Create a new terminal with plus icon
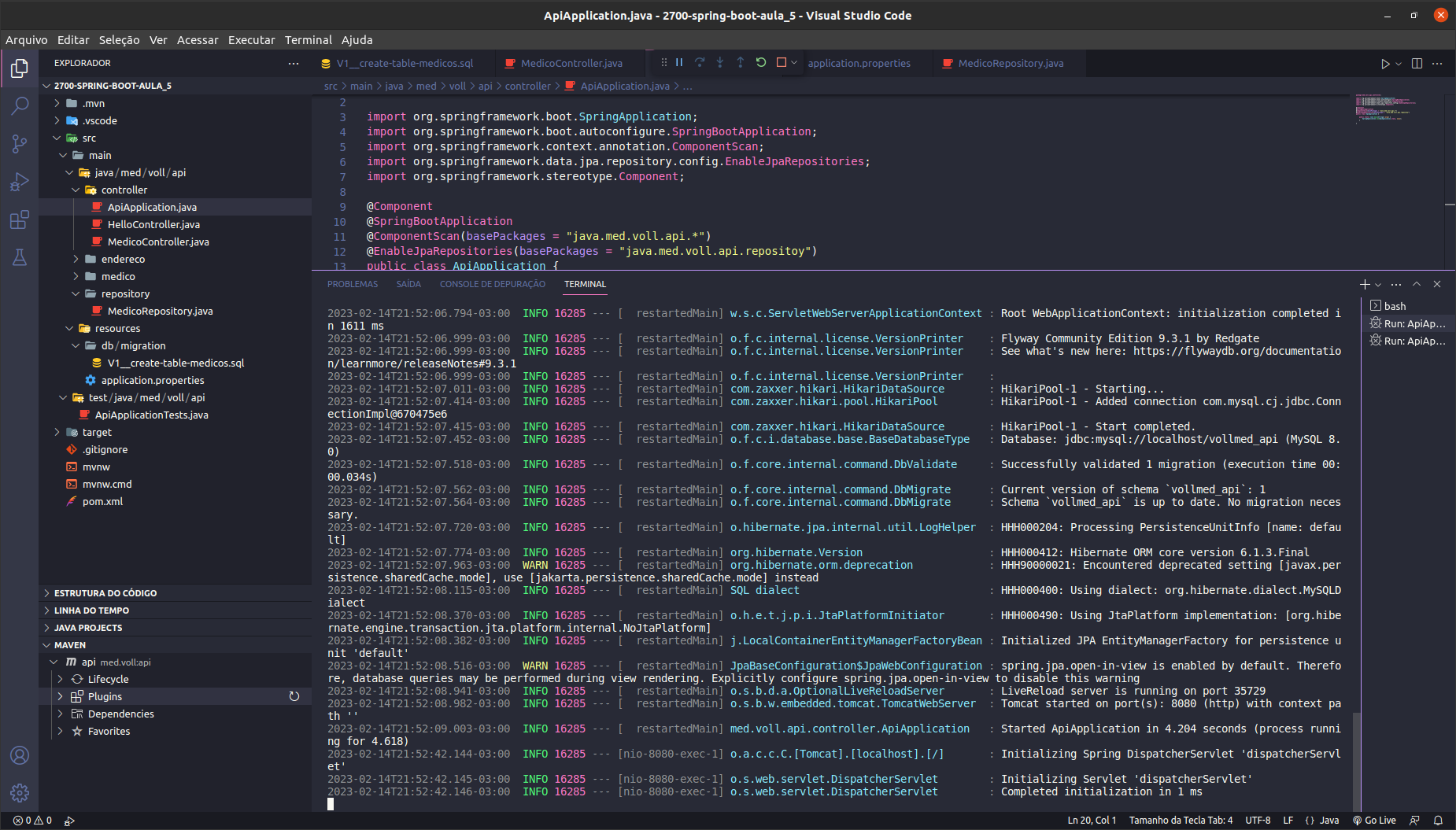This screenshot has width=1456, height=830. [x=1365, y=284]
